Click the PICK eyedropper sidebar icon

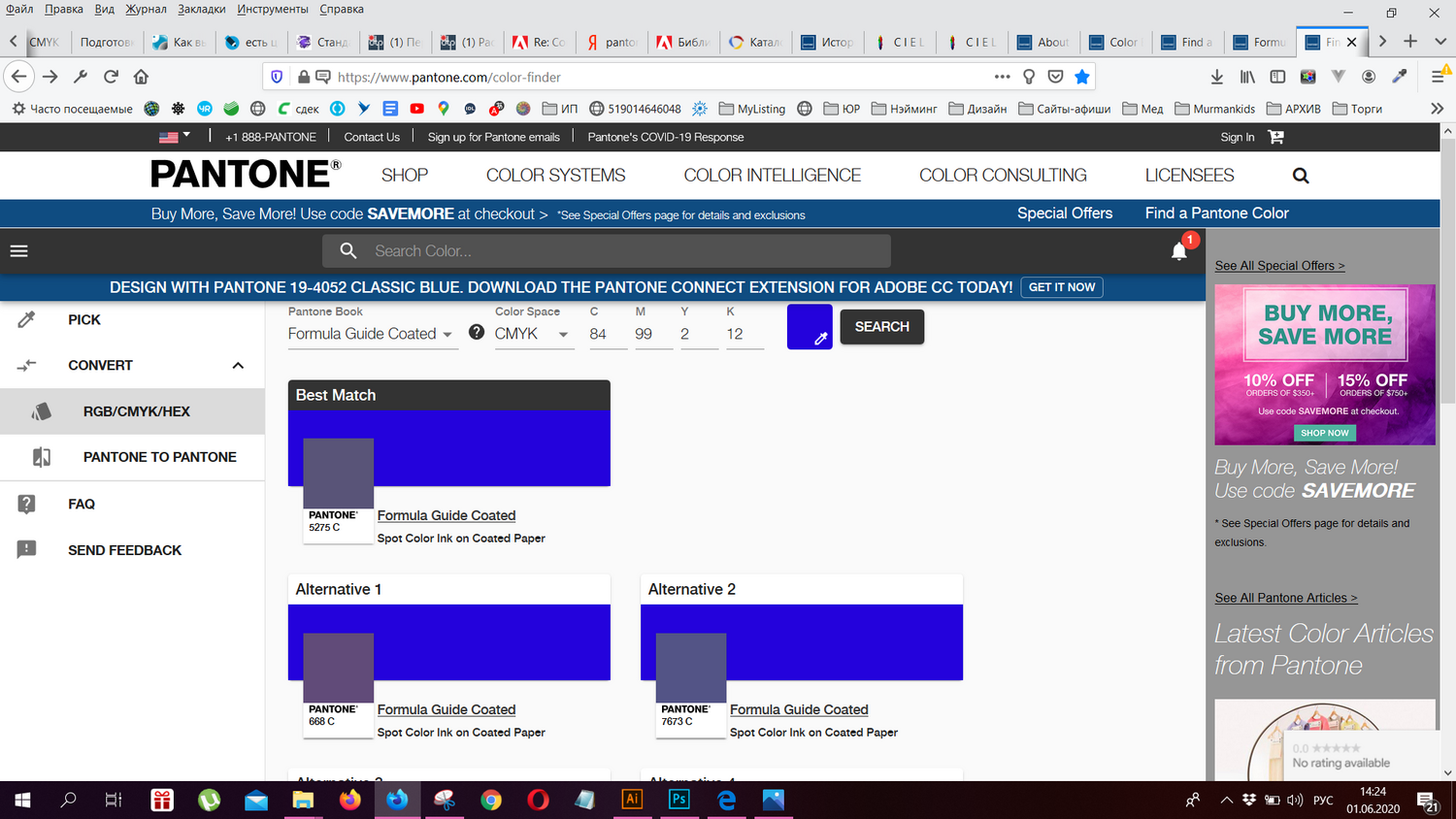[26, 319]
